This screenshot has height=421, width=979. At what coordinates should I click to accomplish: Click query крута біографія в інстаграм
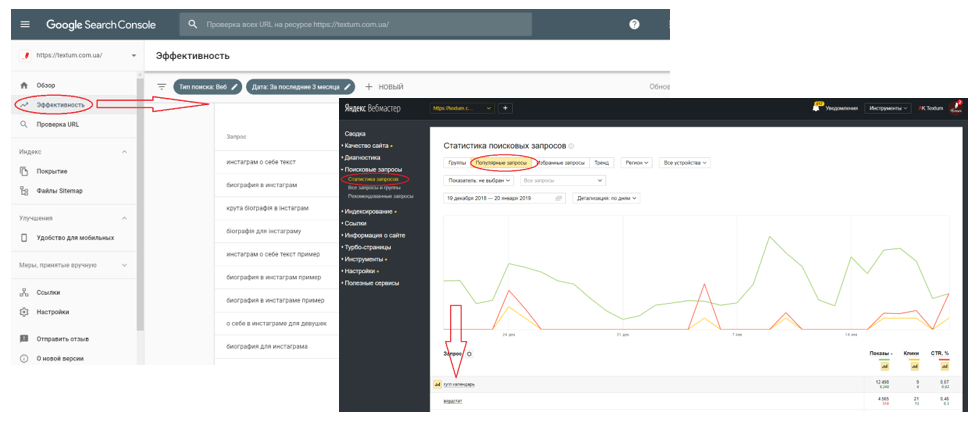click(268, 207)
